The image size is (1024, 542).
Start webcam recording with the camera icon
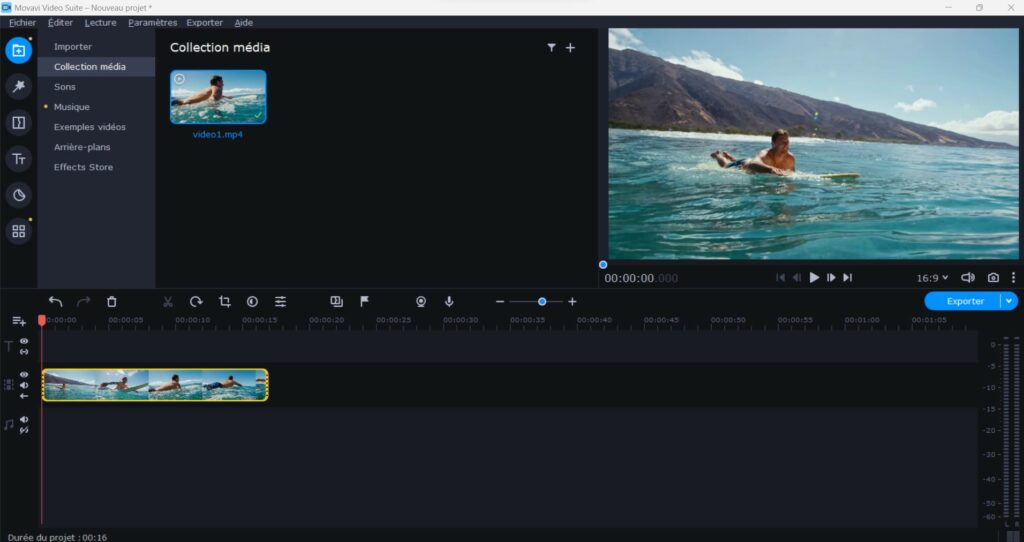pos(421,302)
